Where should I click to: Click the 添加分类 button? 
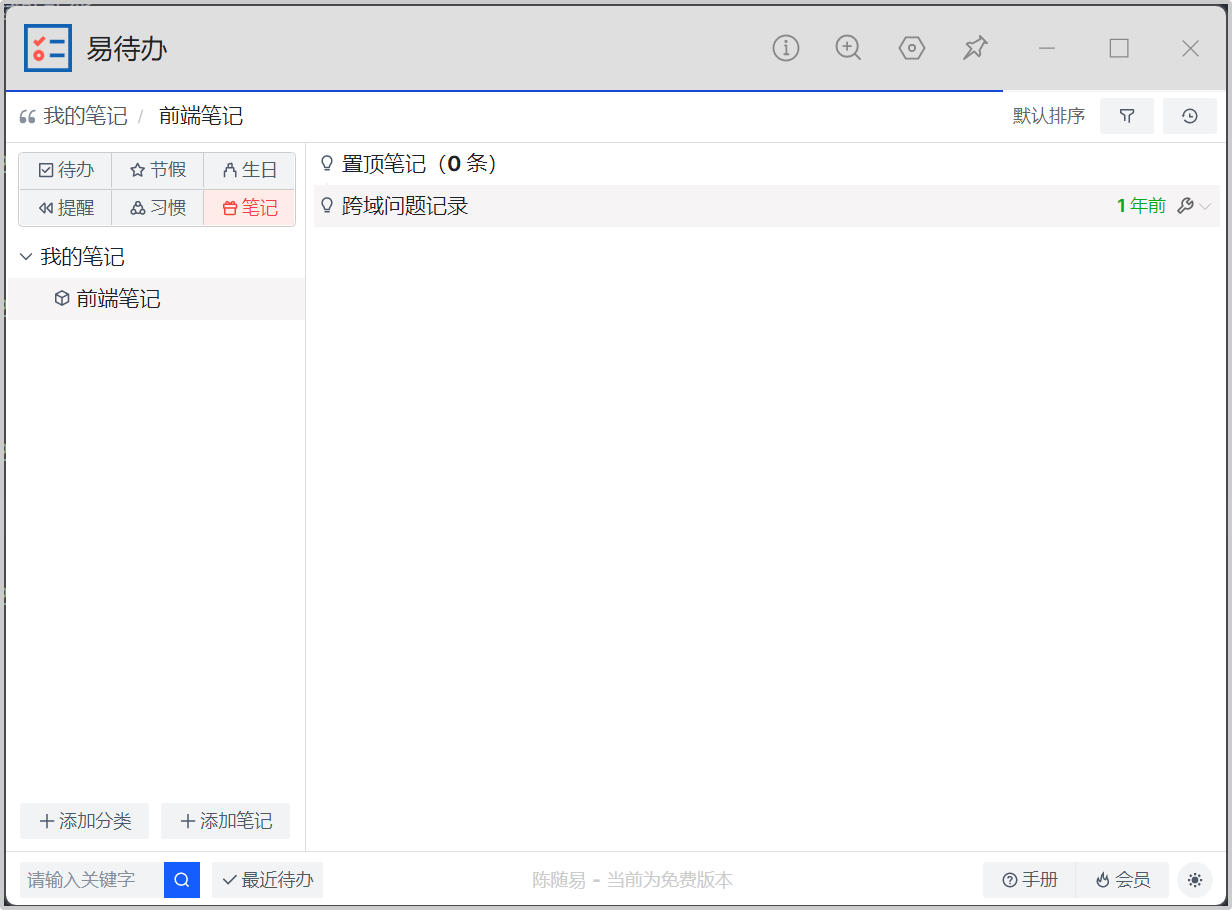(x=84, y=821)
